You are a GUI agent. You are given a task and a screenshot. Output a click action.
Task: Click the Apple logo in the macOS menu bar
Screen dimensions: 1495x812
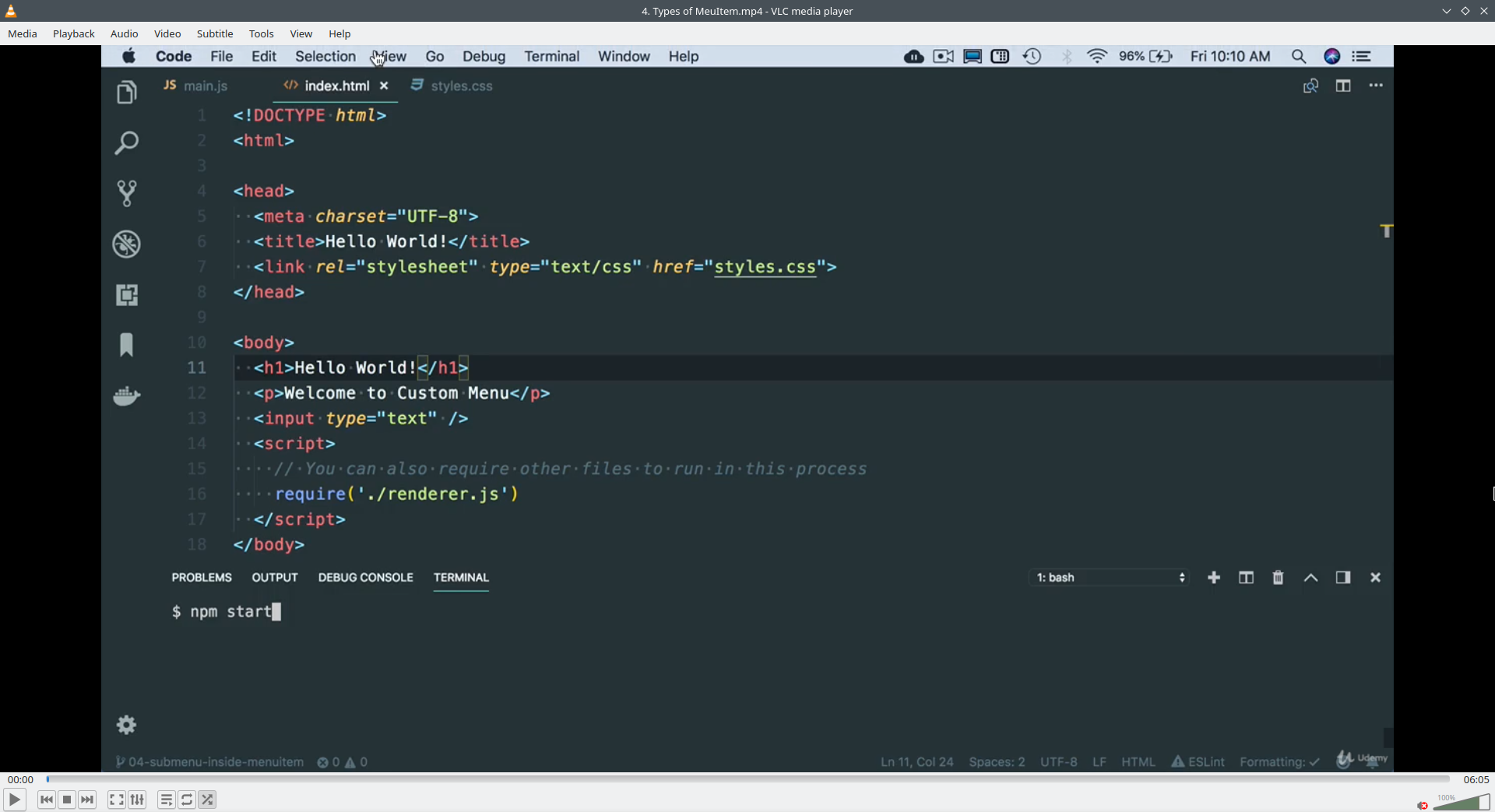click(x=128, y=56)
